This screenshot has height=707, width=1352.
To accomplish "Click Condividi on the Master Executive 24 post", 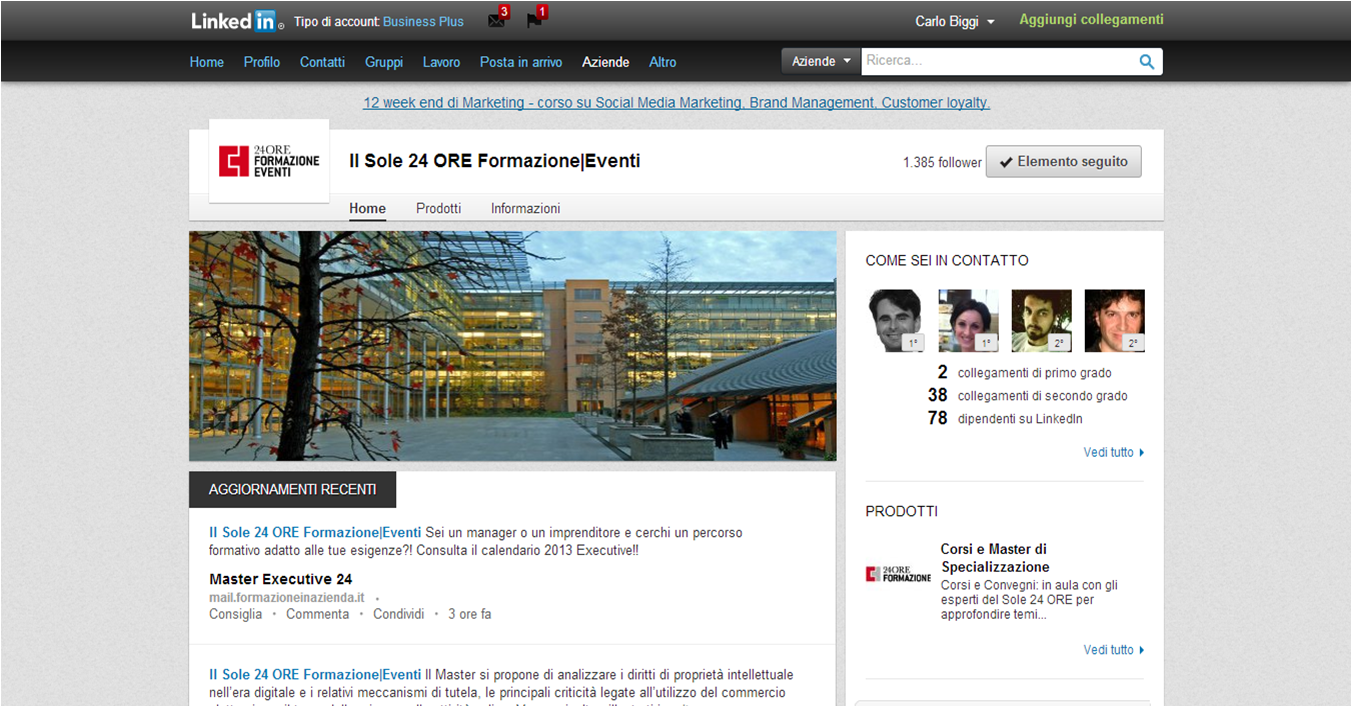I will tap(399, 614).
